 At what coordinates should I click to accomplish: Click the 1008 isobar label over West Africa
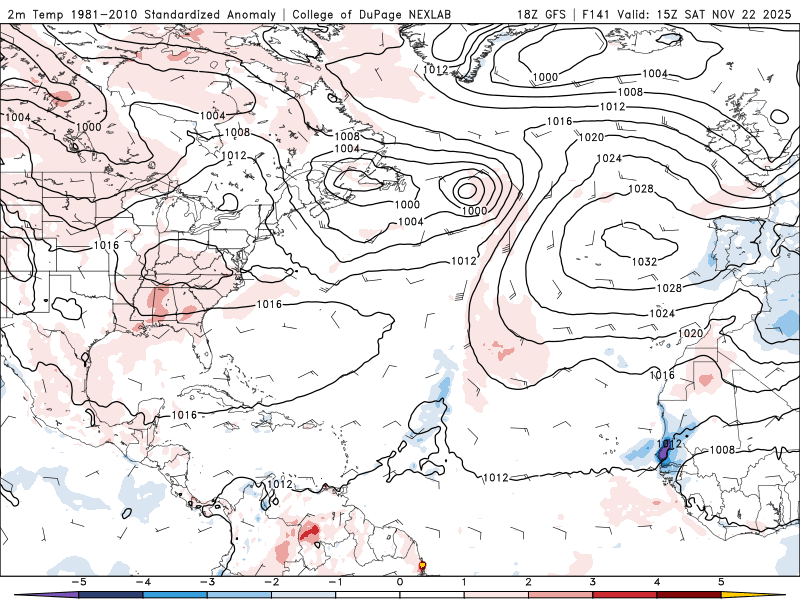722,449
